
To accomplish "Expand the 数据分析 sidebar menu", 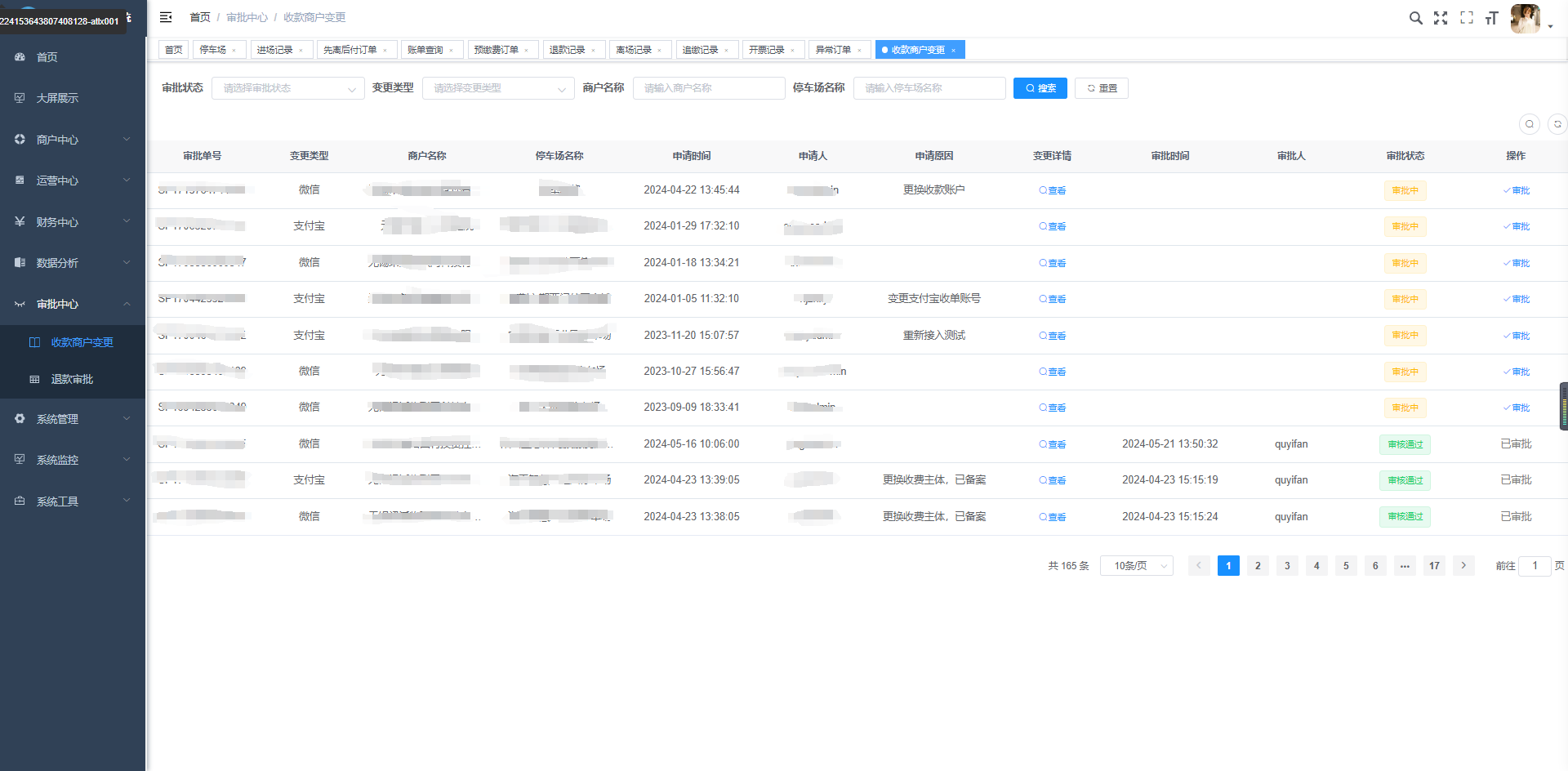I will 73,262.
